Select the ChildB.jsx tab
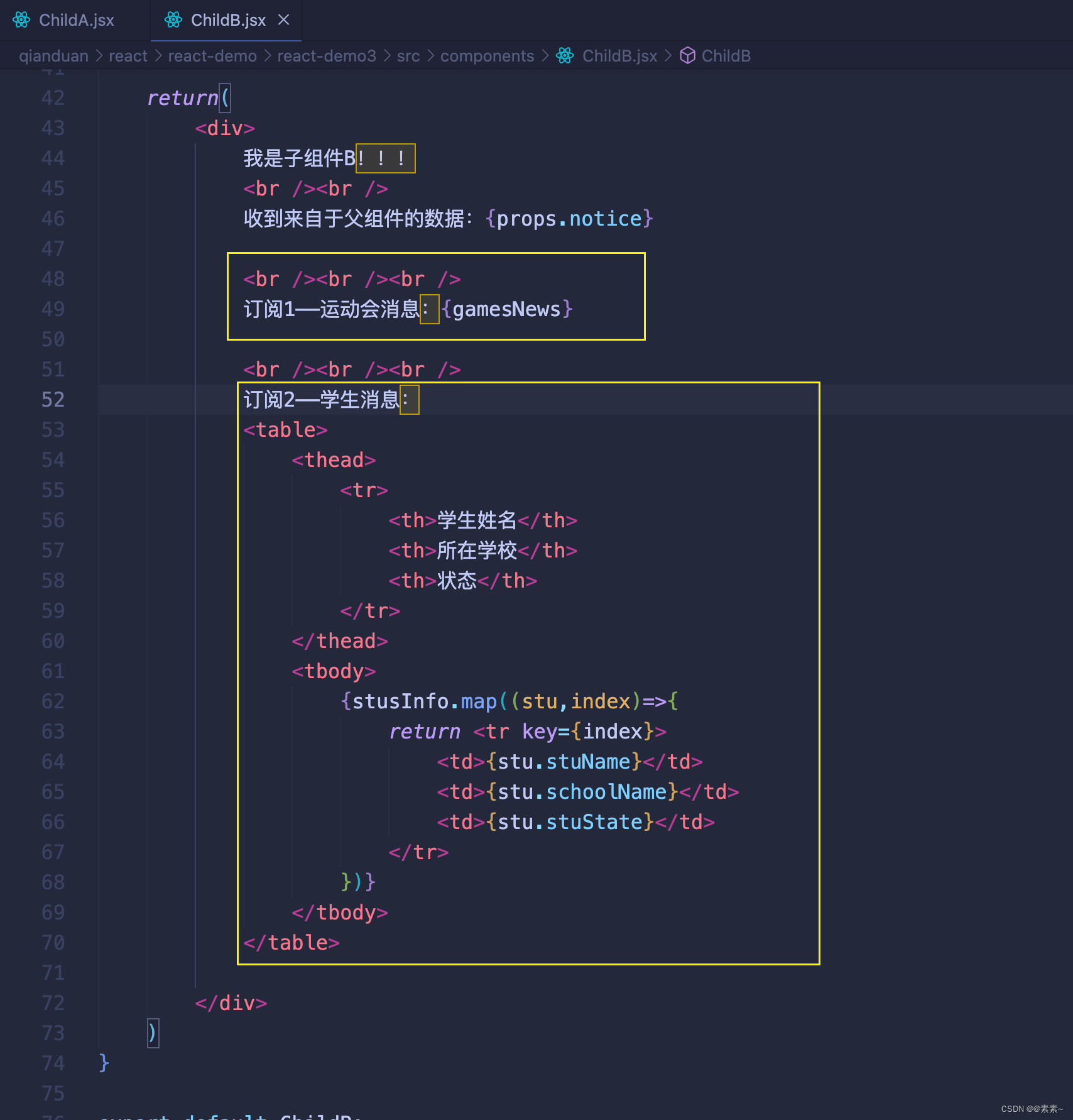 tap(228, 19)
